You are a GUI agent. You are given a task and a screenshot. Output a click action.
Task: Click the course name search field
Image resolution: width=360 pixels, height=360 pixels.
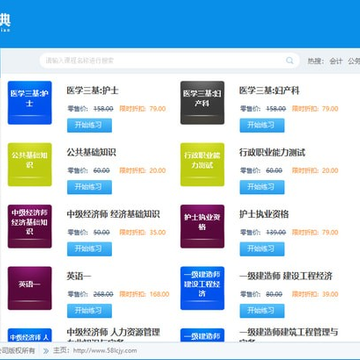(x=169, y=61)
